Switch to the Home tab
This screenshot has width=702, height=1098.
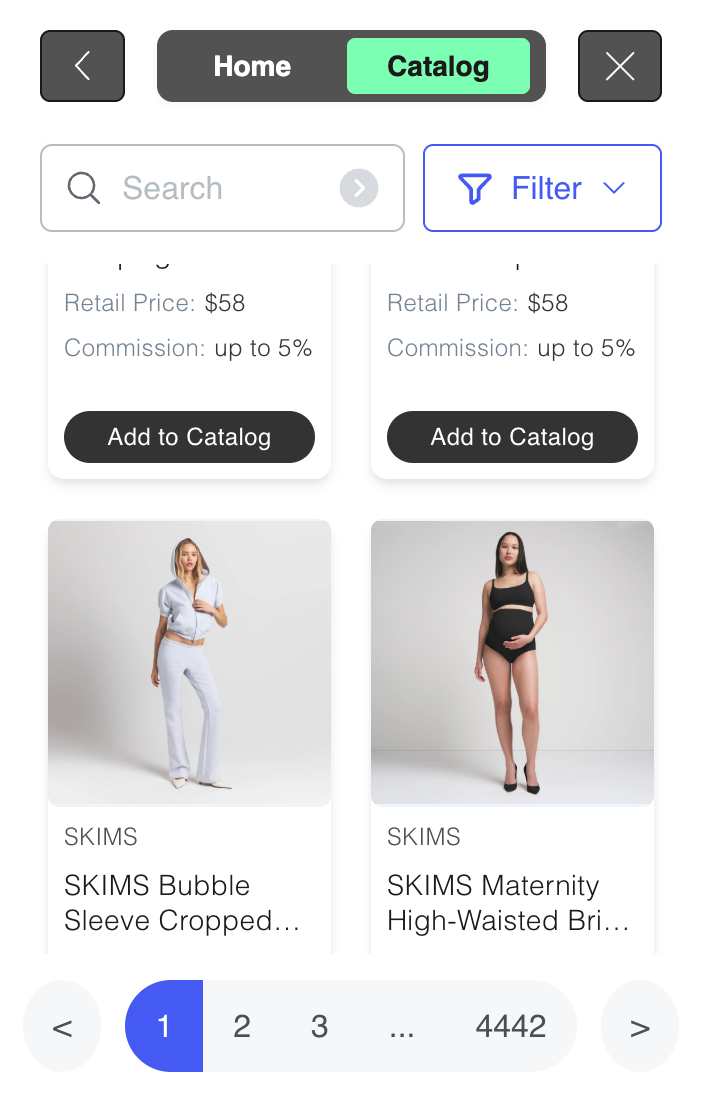(x=252, y=66)
